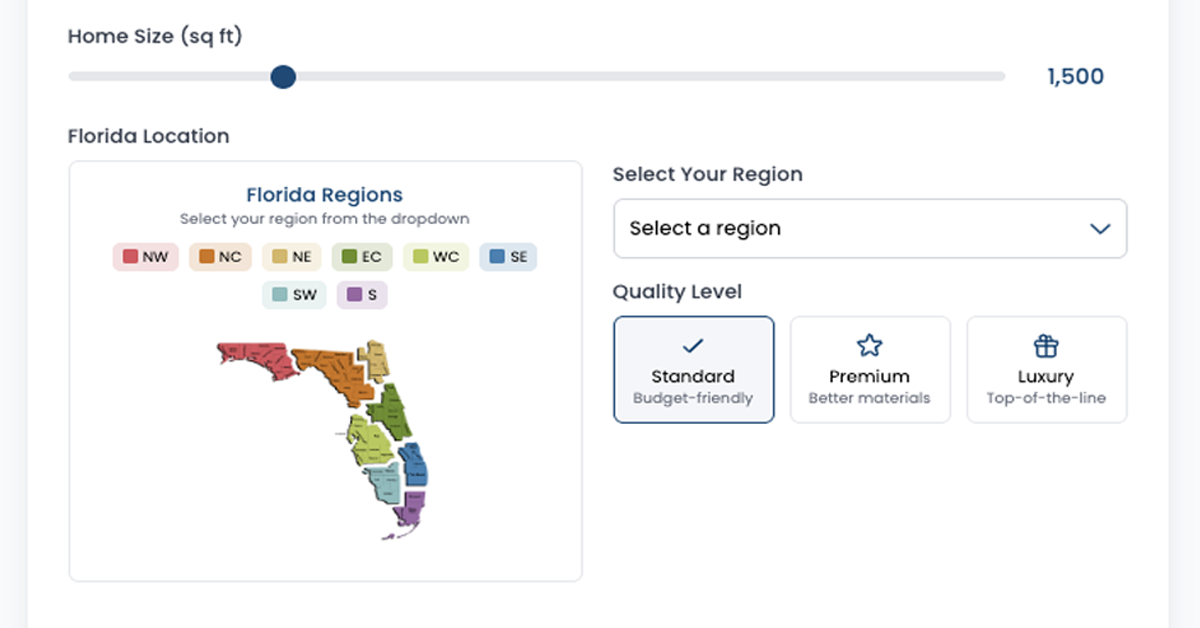Choose the Premium better materials option
This screenshot has width=1200, height=628.
(x=870, y=370)
